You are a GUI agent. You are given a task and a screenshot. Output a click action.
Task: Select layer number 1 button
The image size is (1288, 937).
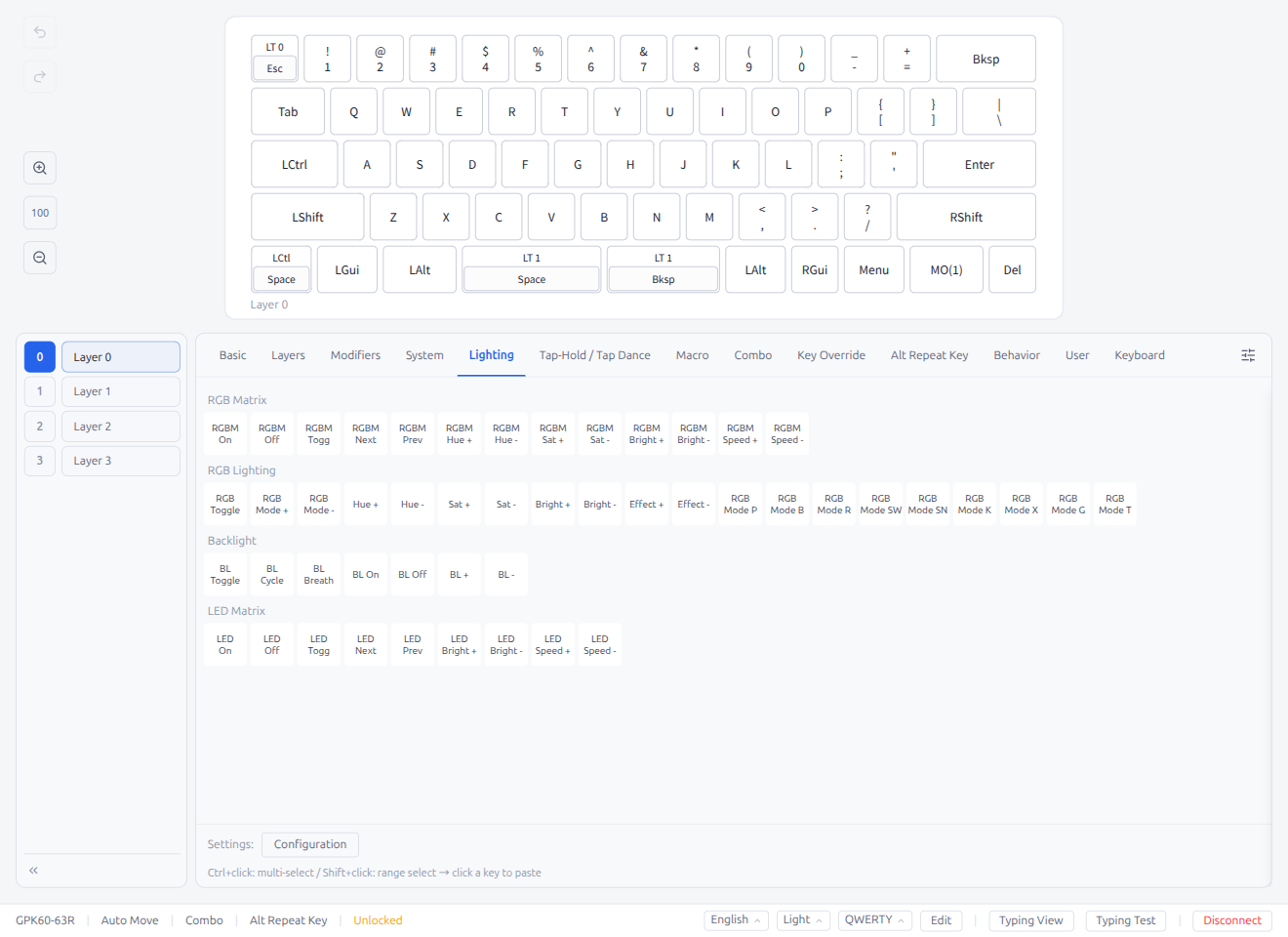tap(40, 391)
